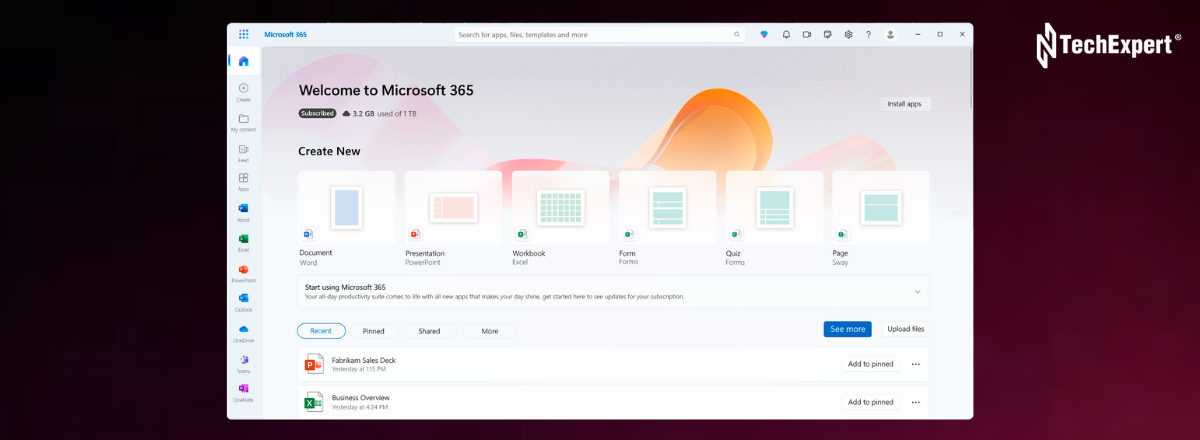Open Apps in the left sidebar
This screenshot has width=1200, height=440.
(x=243, y=181)
